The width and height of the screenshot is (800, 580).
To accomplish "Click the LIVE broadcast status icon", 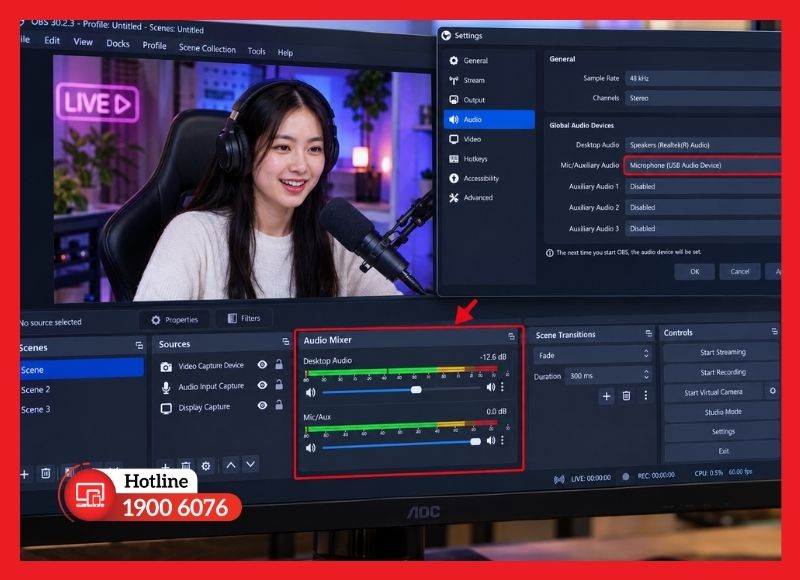I will click(x=559, y=479).
